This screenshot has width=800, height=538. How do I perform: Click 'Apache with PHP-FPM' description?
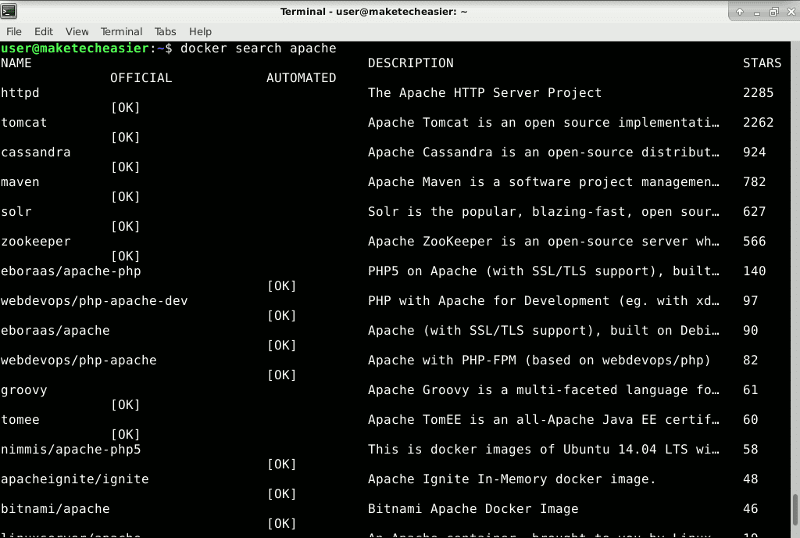click(x=539, y=360)
